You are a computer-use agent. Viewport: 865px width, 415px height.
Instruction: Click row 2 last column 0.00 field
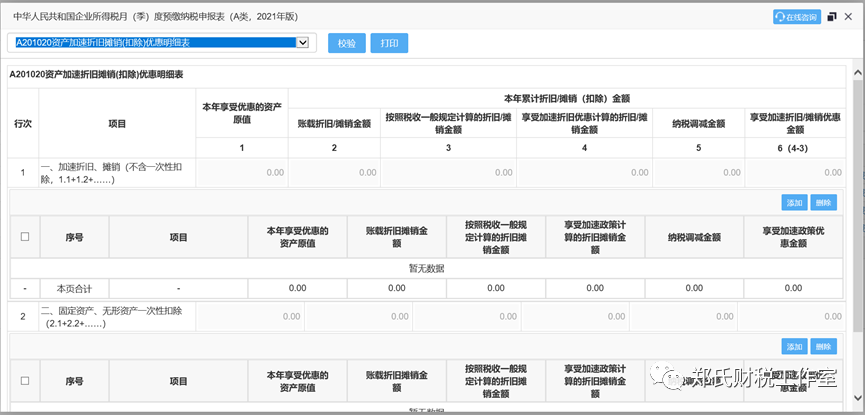click(792, 317)
